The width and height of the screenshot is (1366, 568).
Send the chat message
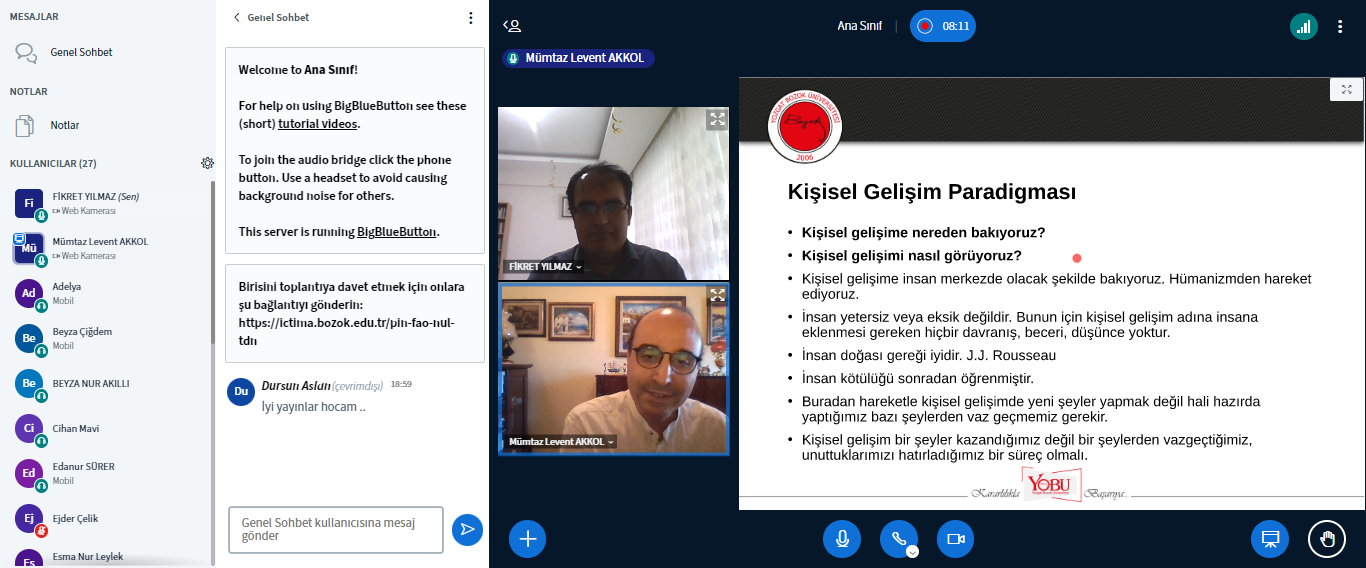pos(467,530)
